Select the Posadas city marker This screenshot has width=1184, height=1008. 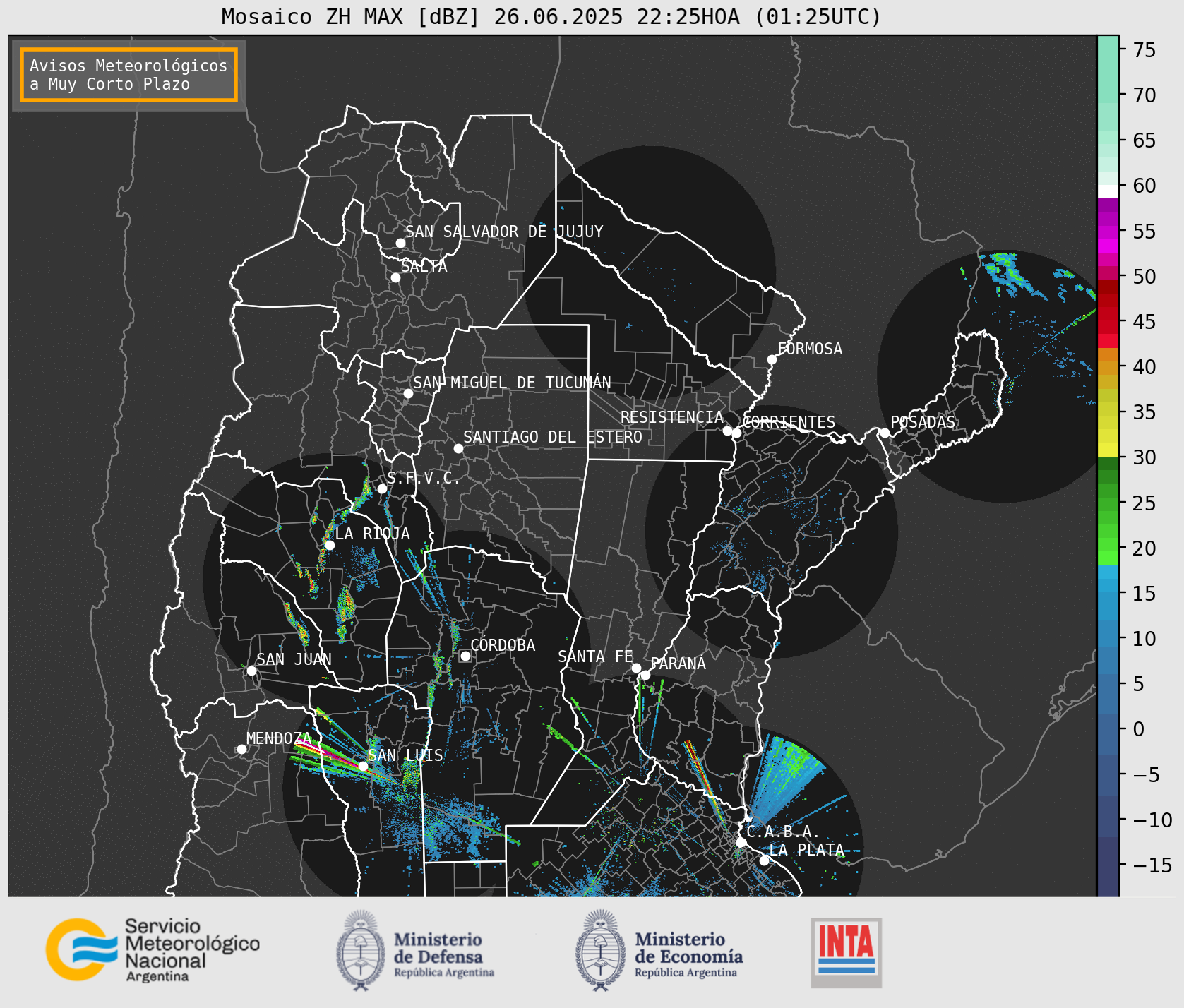[x=885, y=433]
